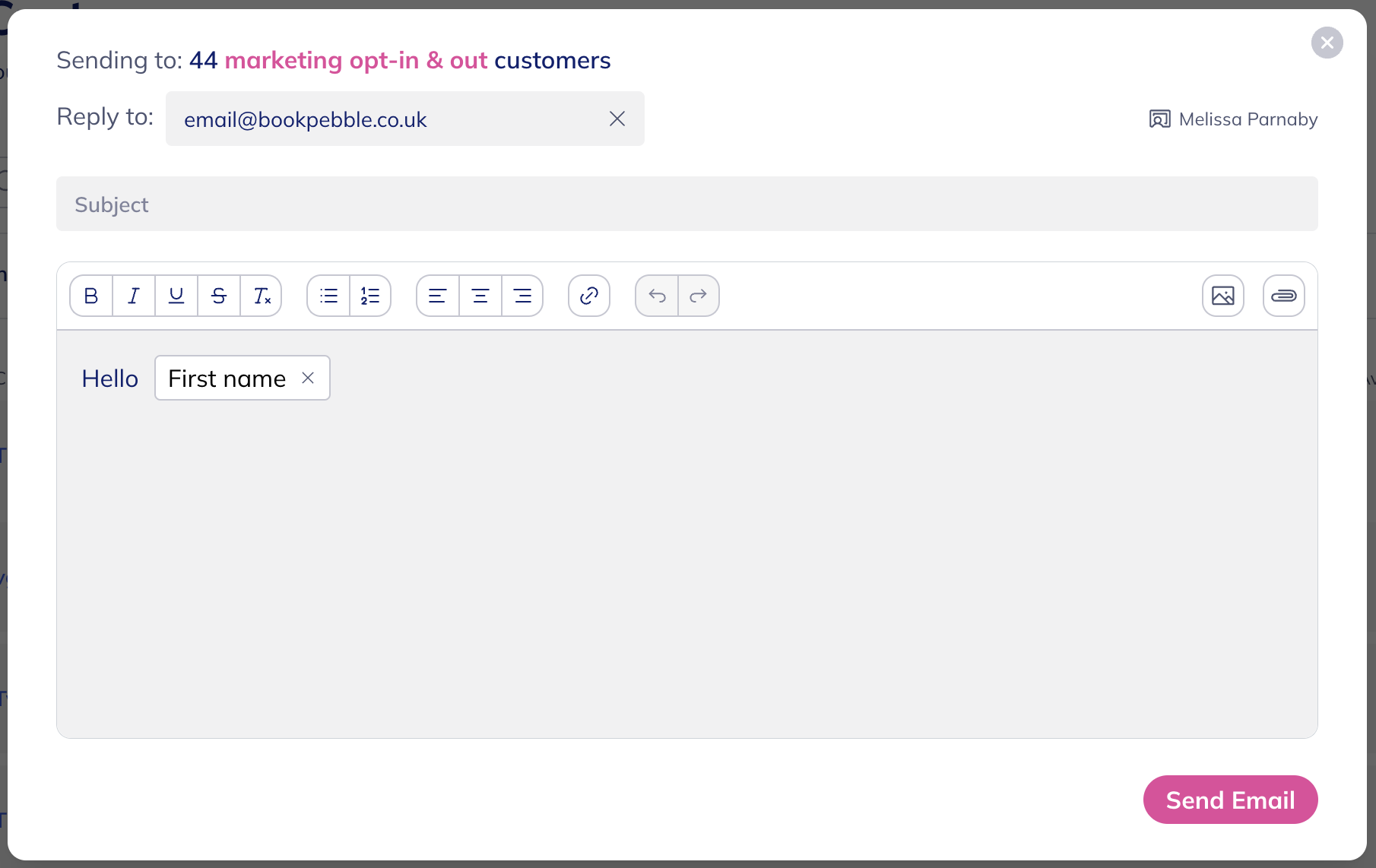Center align the text

tap(480, 296)
